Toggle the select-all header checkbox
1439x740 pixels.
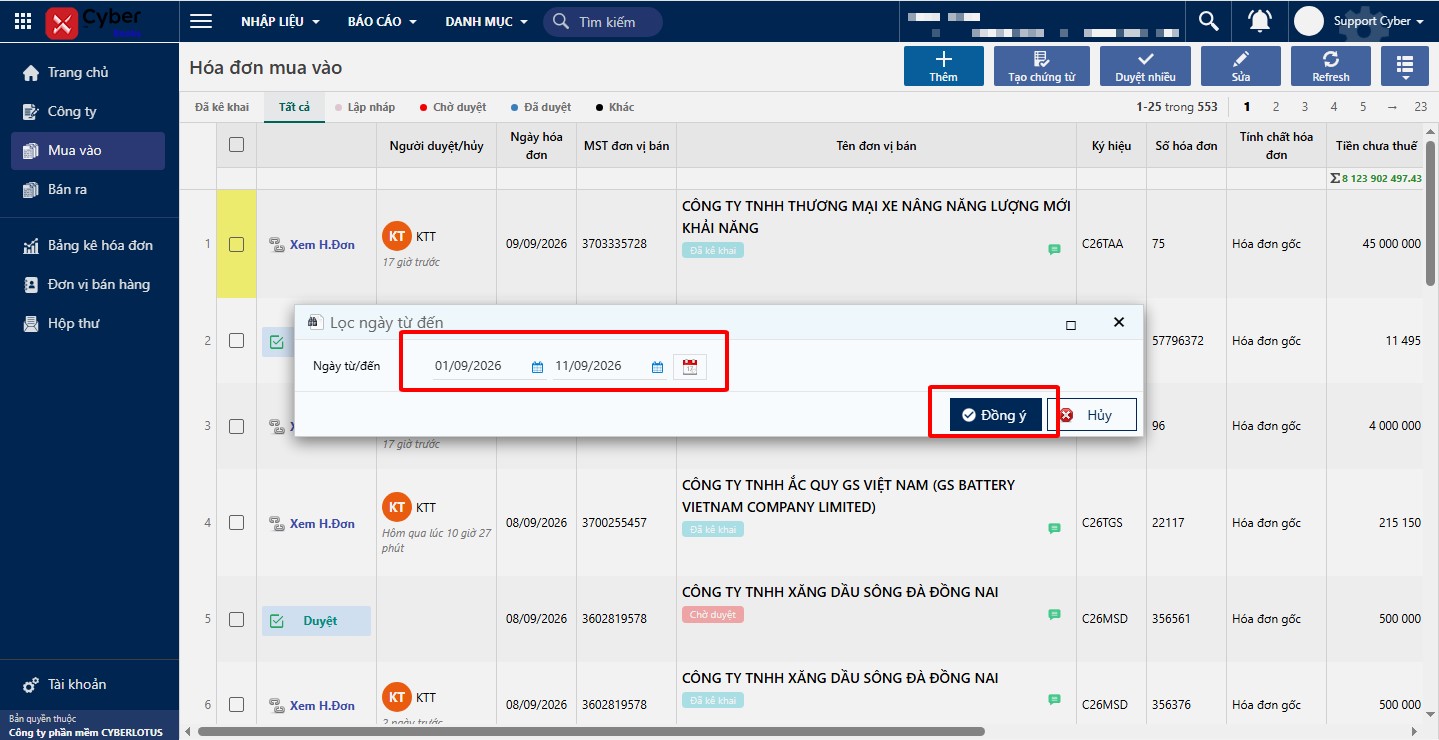[x=236, y=144]
